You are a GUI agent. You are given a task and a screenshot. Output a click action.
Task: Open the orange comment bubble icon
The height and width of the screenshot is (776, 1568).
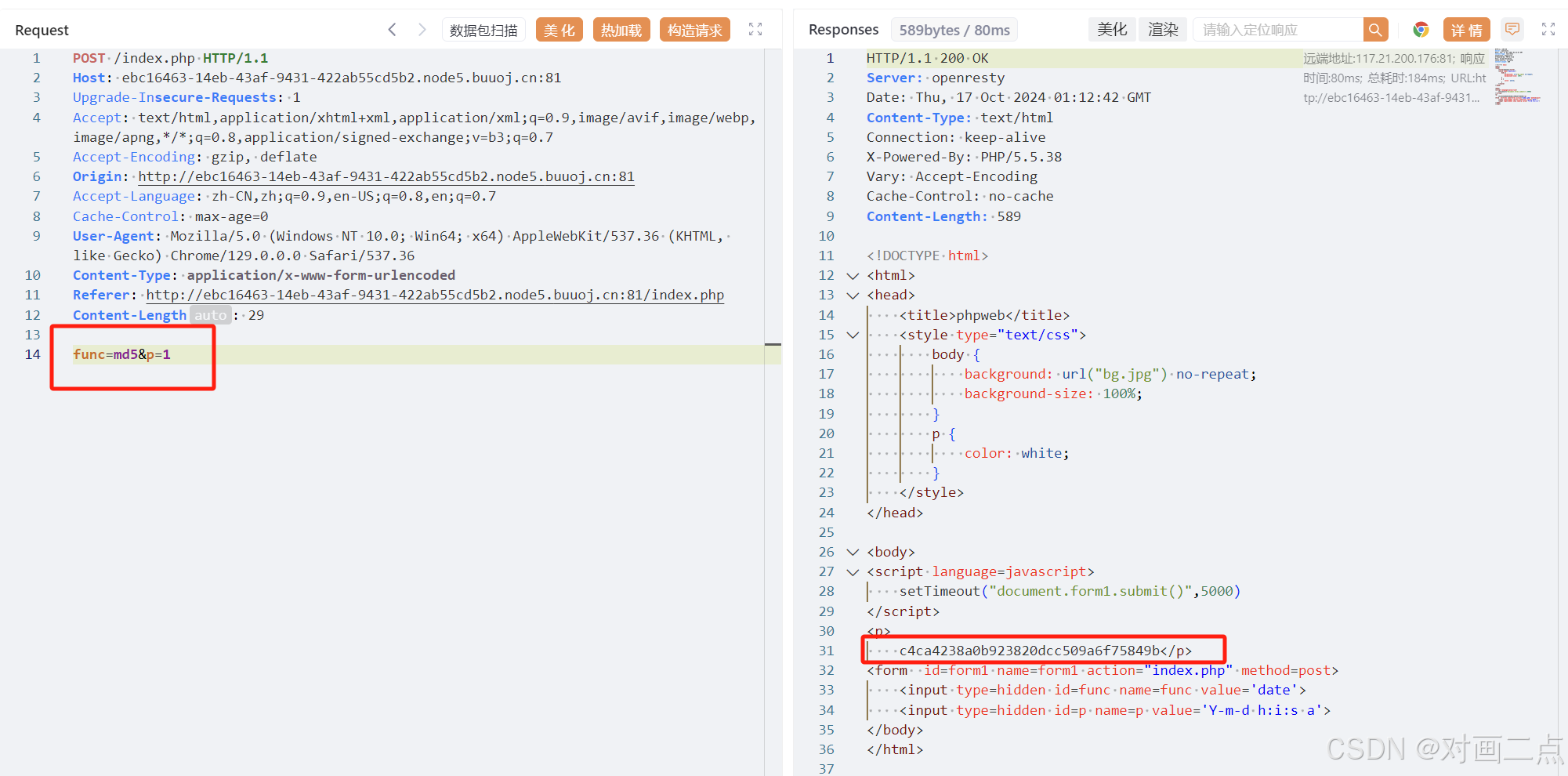pos(1512,30)
